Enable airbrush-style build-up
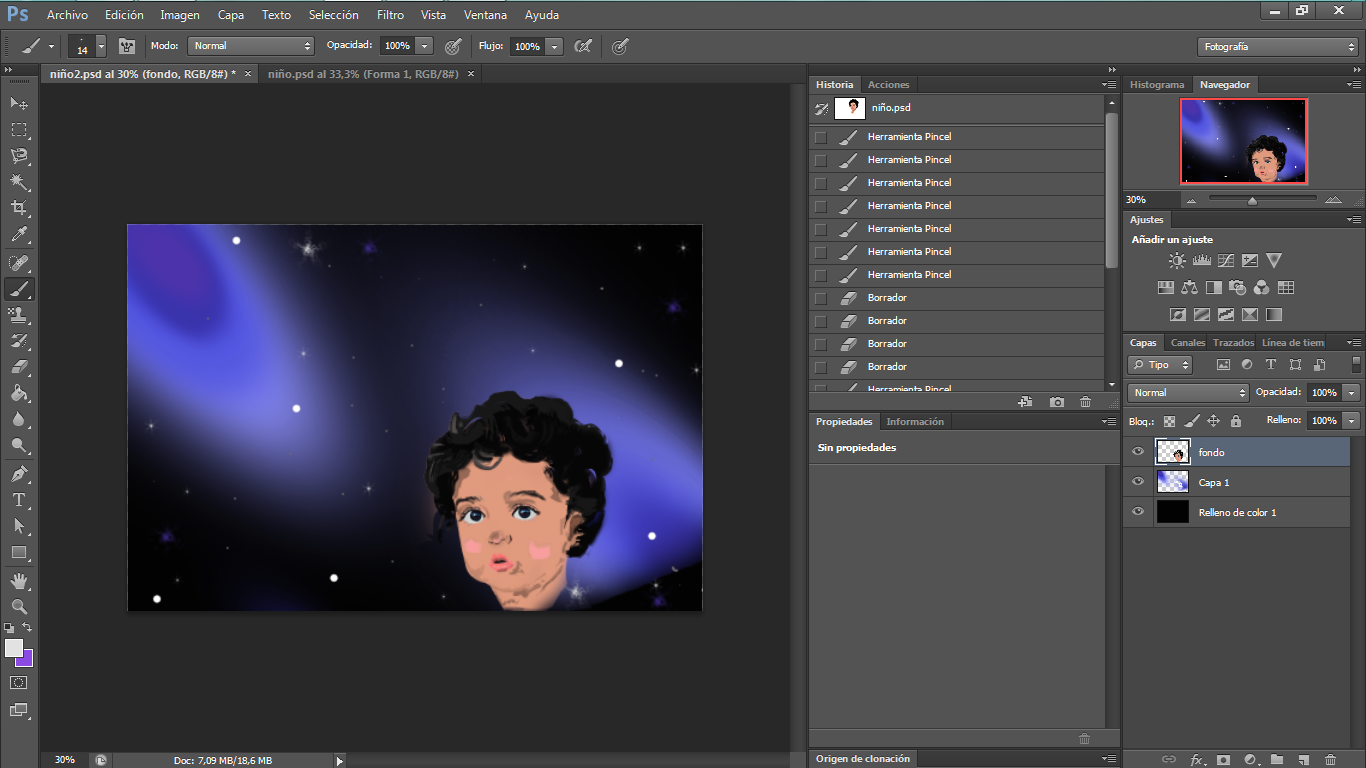The image size is (1366, 768). 583,46
